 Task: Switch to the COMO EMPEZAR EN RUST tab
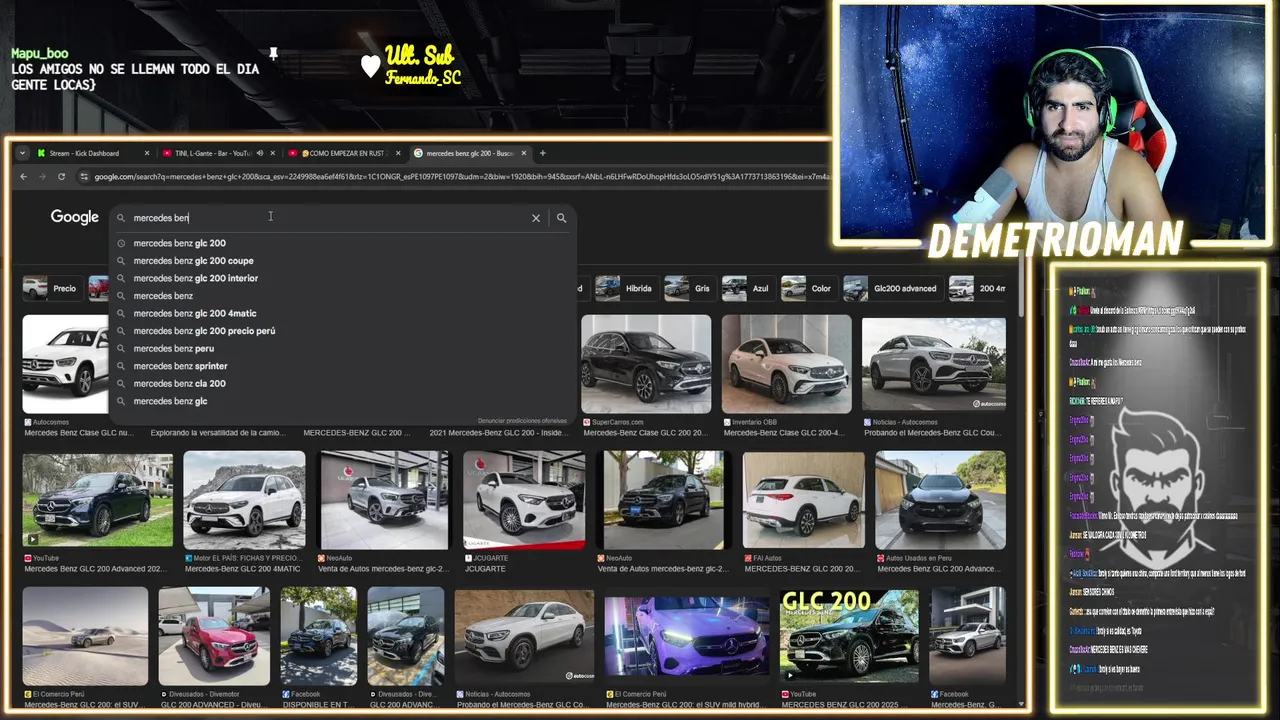click(344, 153)
